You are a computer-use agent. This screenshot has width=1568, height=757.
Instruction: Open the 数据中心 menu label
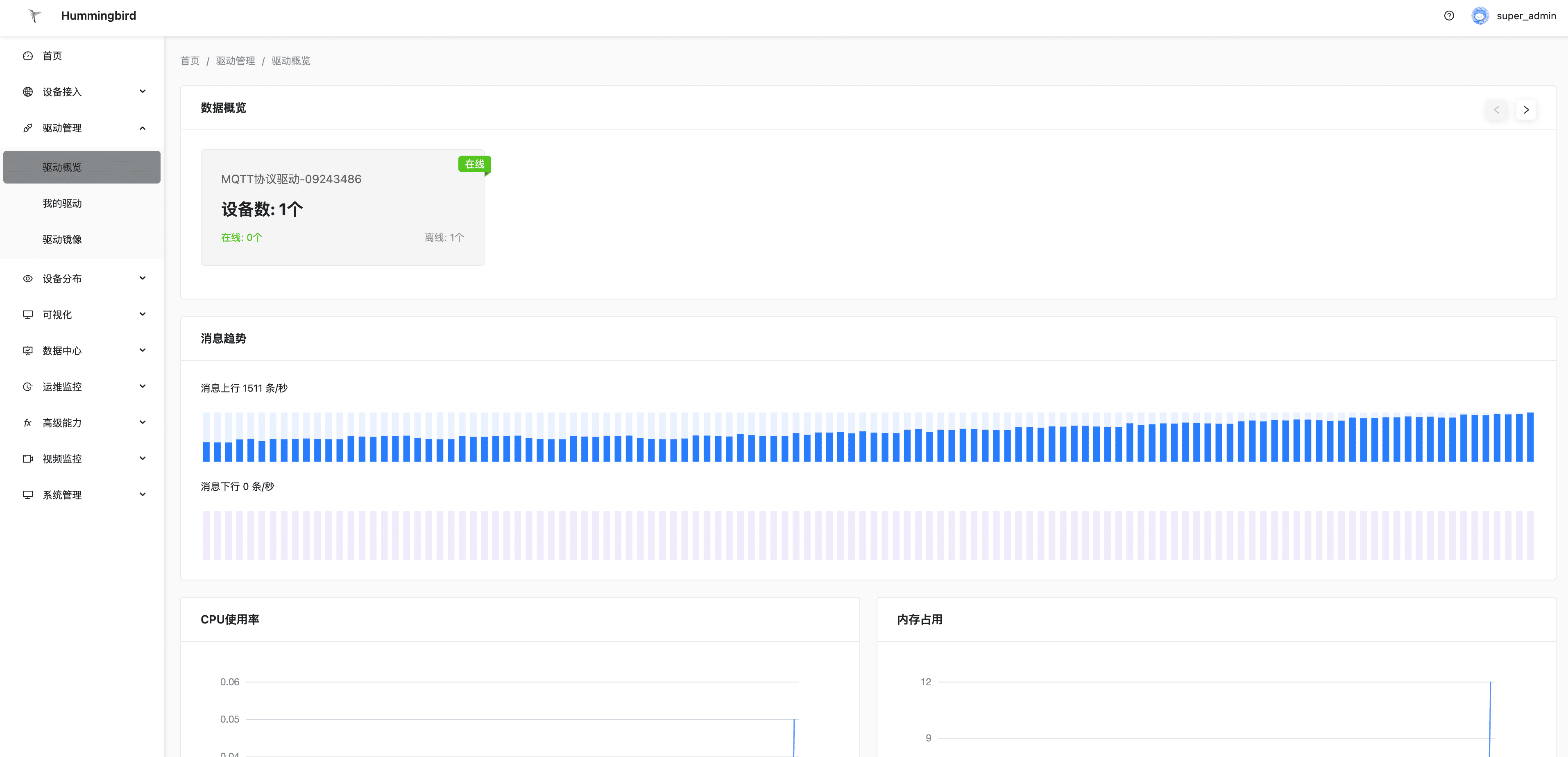(62, 351)
